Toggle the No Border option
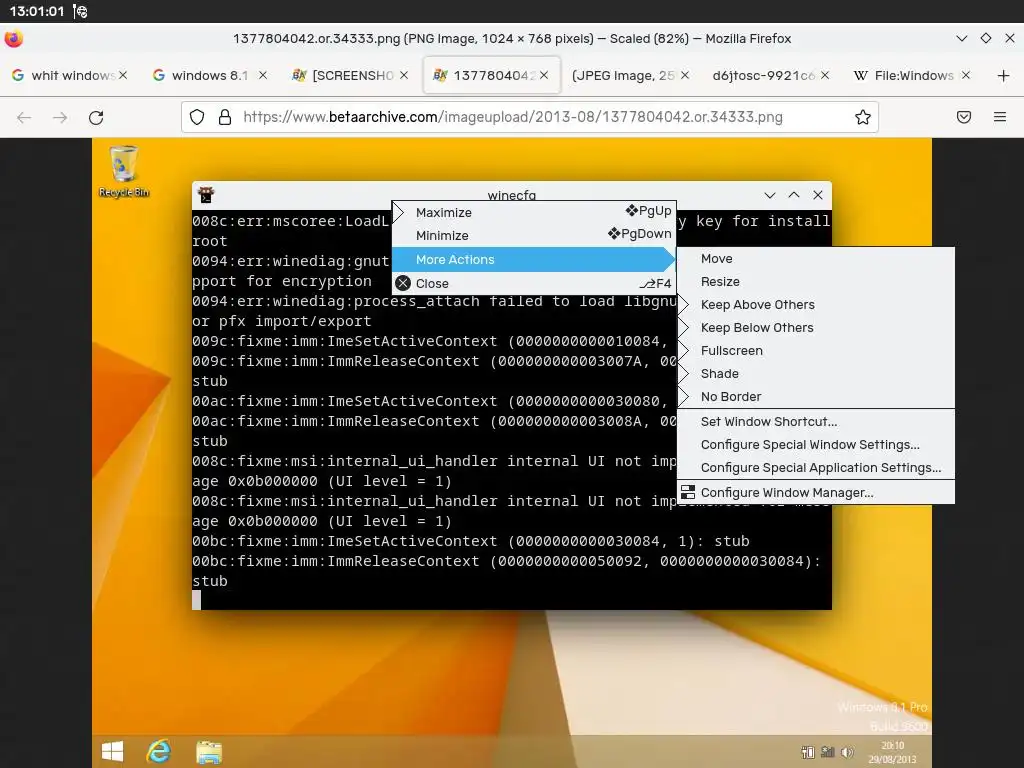 point(816,396)
